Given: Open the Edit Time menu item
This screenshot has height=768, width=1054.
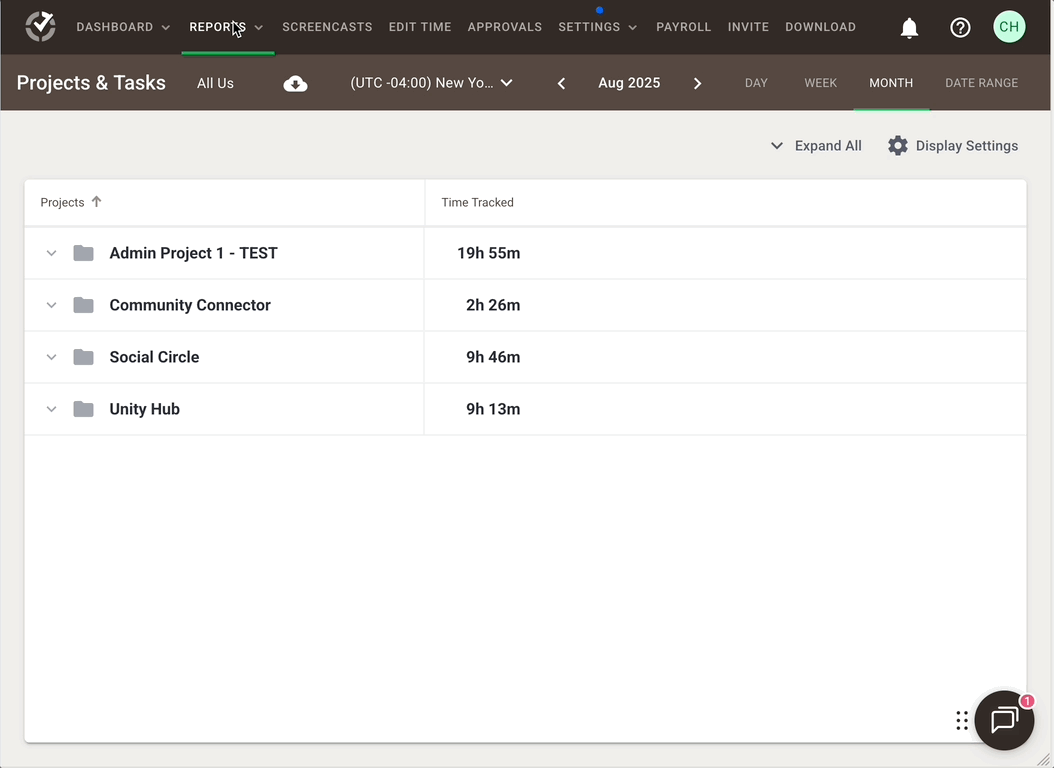Looking at the screenshot, I should pyautogui.click(x=420, y=27).
